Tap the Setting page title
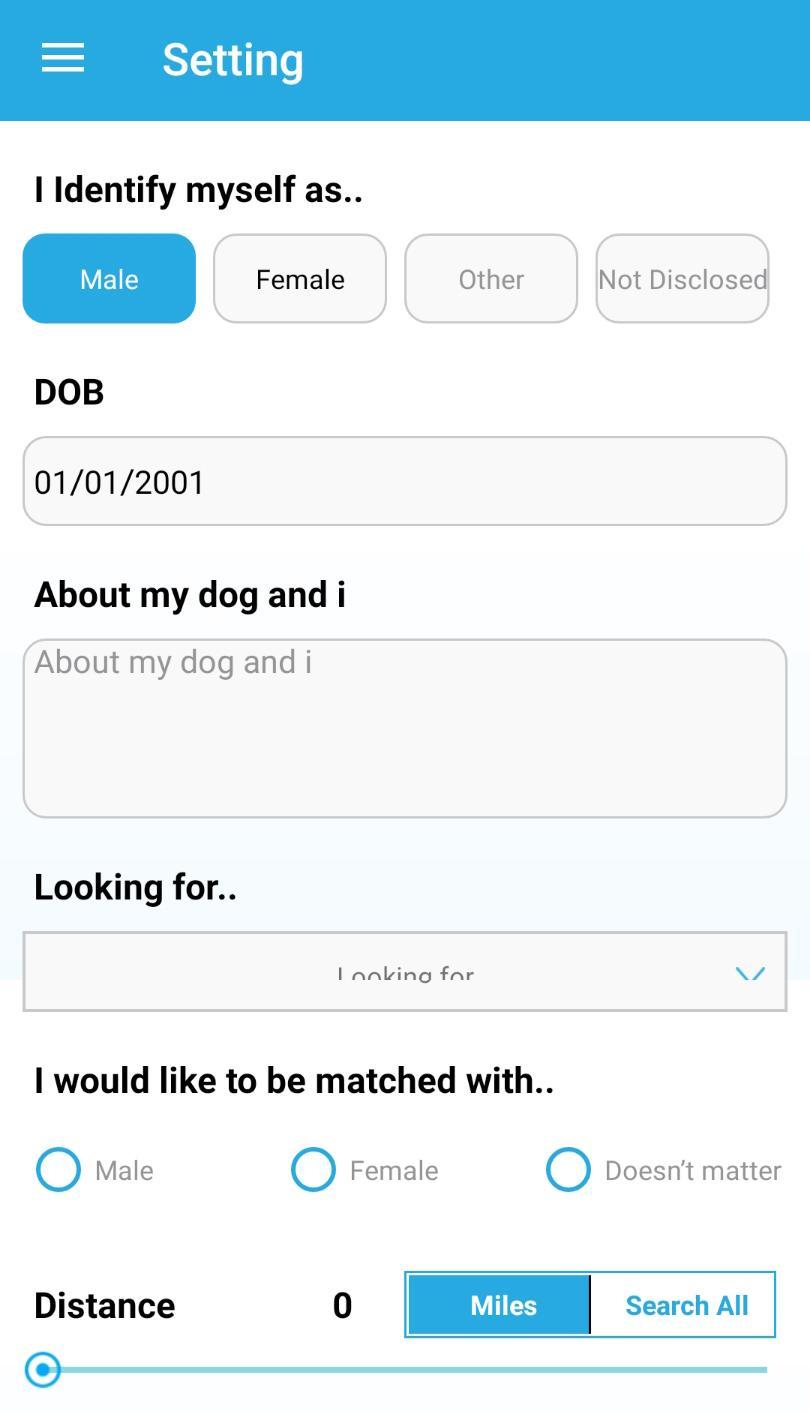This screenshot has height=1413, width=810. [x=233, y=60]
